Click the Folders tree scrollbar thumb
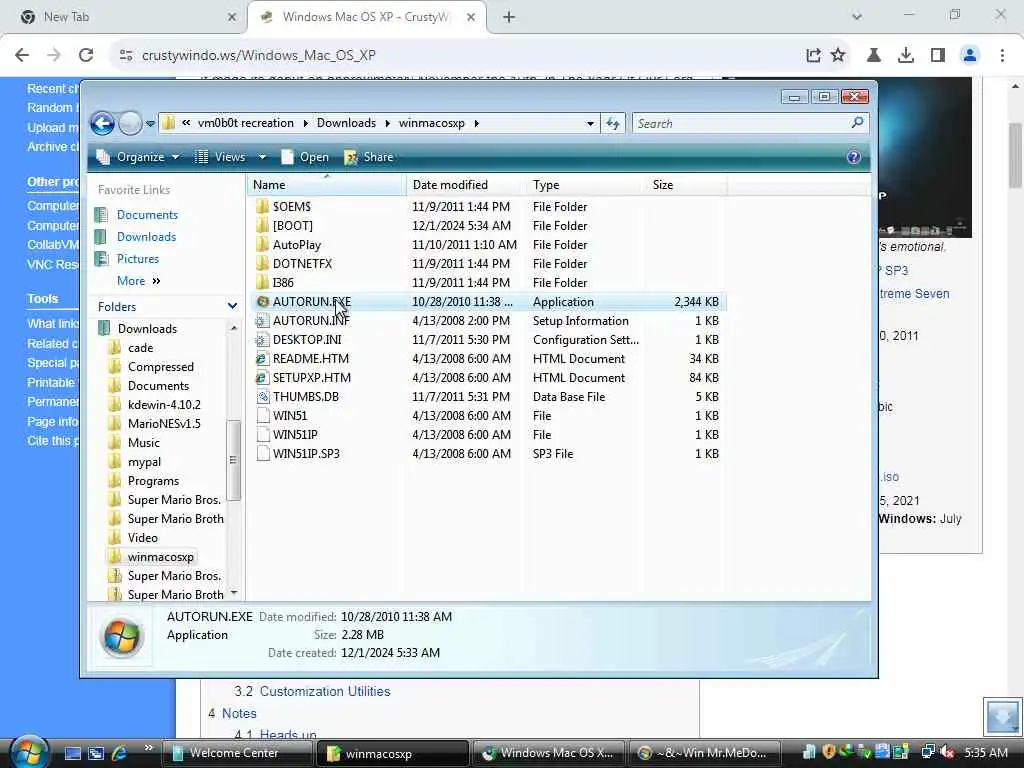 coord(233,460)
